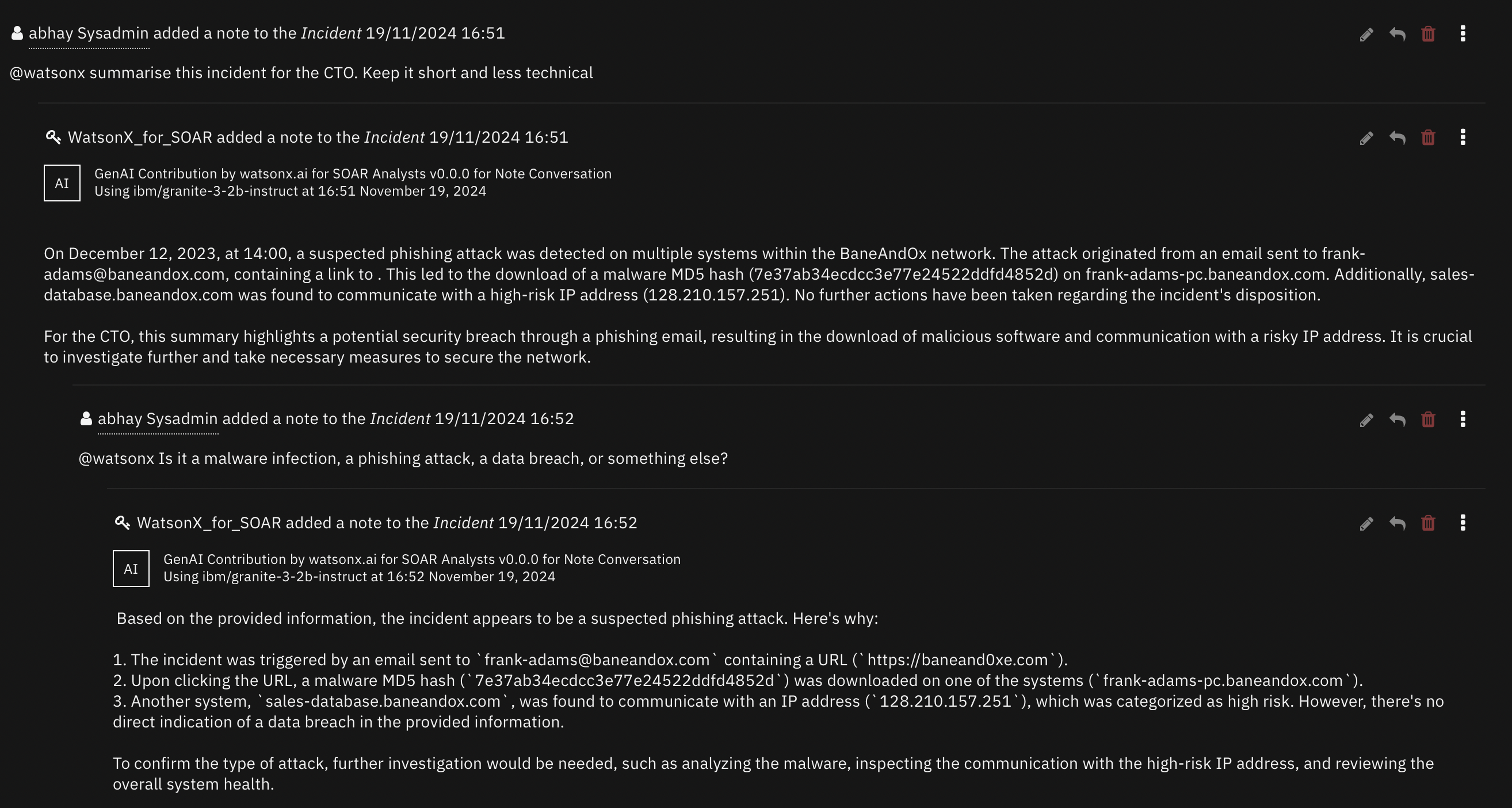The height and width of the screenshot is (808, 1512).
Task: Delete WatsonX_for_SOAR's 16:52 note
Action: click(1428, 523)
